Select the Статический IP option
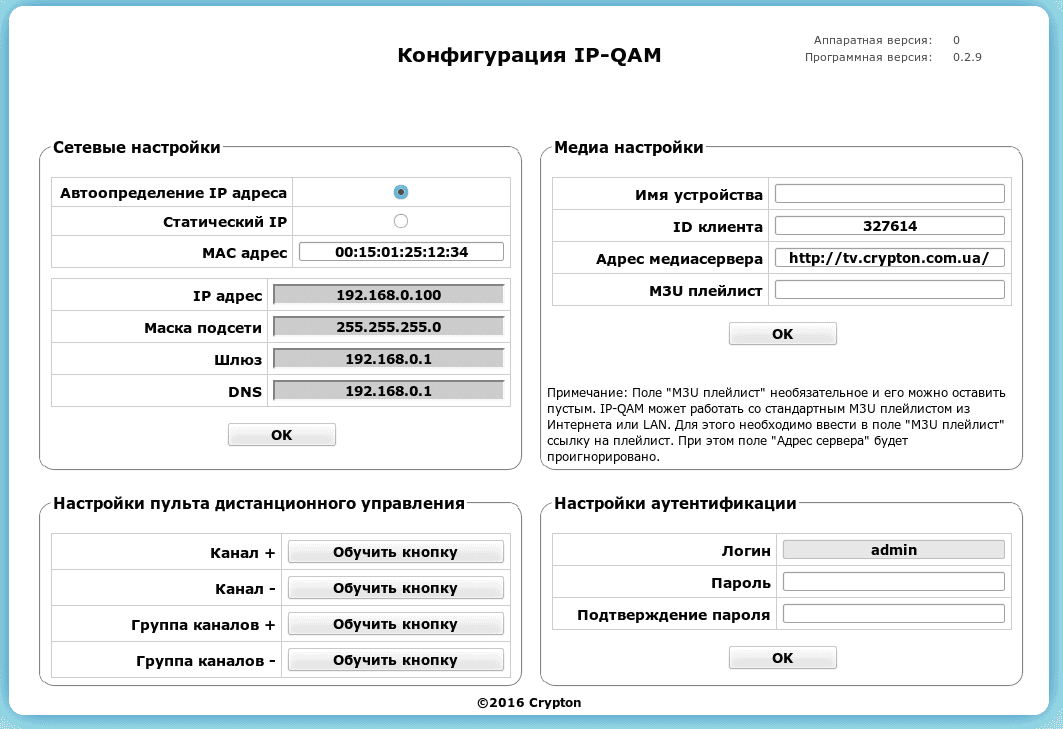Screen dimensions: 1063x729 coord(402,221)
